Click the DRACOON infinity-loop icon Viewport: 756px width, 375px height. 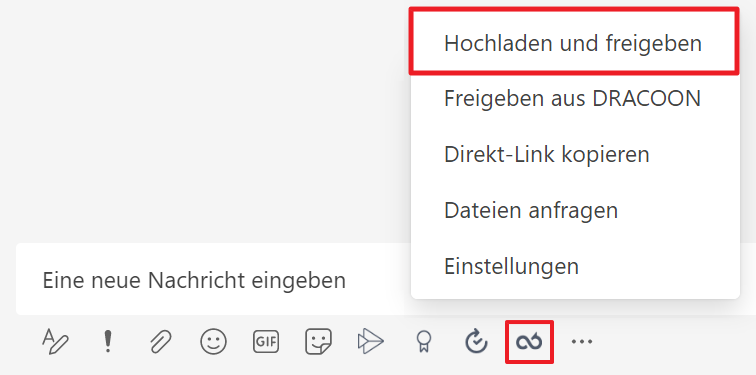(529, 342)
